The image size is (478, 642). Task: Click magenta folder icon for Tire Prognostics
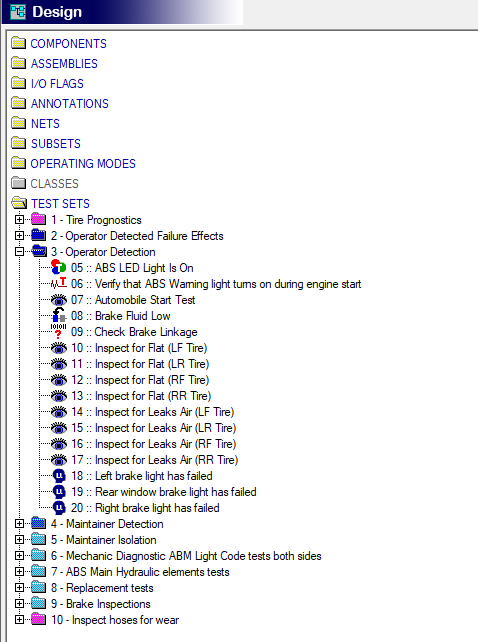pos(39,219)
